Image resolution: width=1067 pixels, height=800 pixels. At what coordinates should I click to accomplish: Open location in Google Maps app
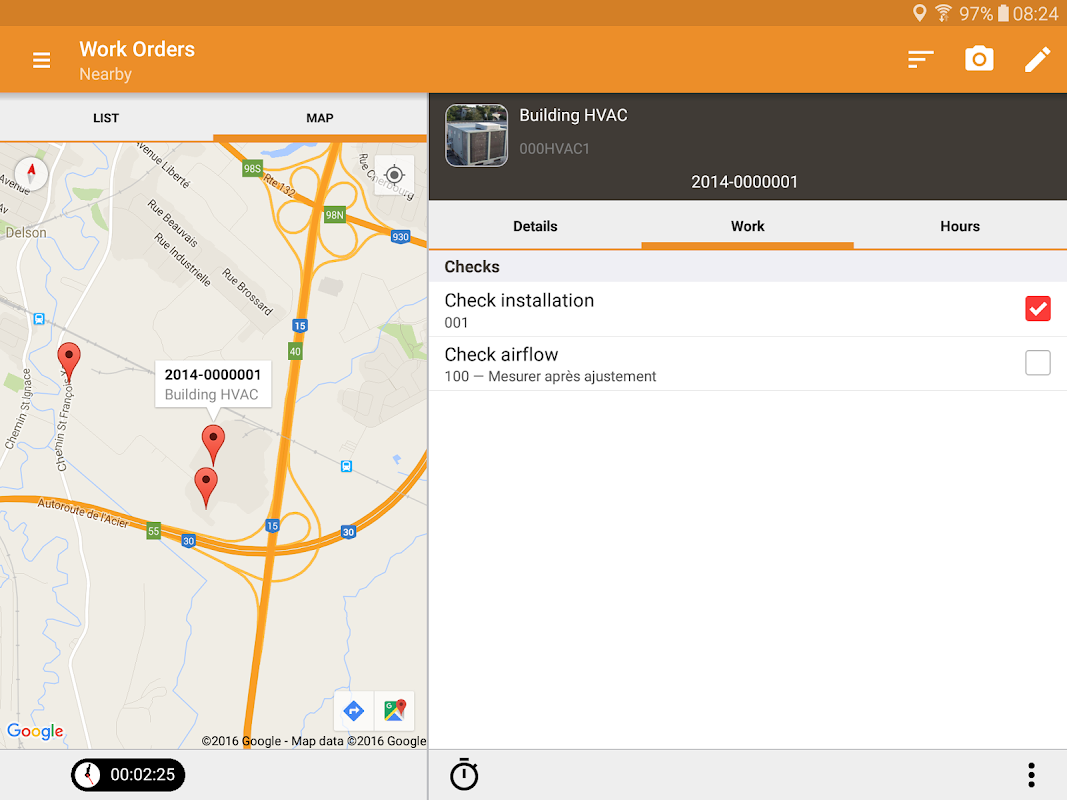coord(395,711)
